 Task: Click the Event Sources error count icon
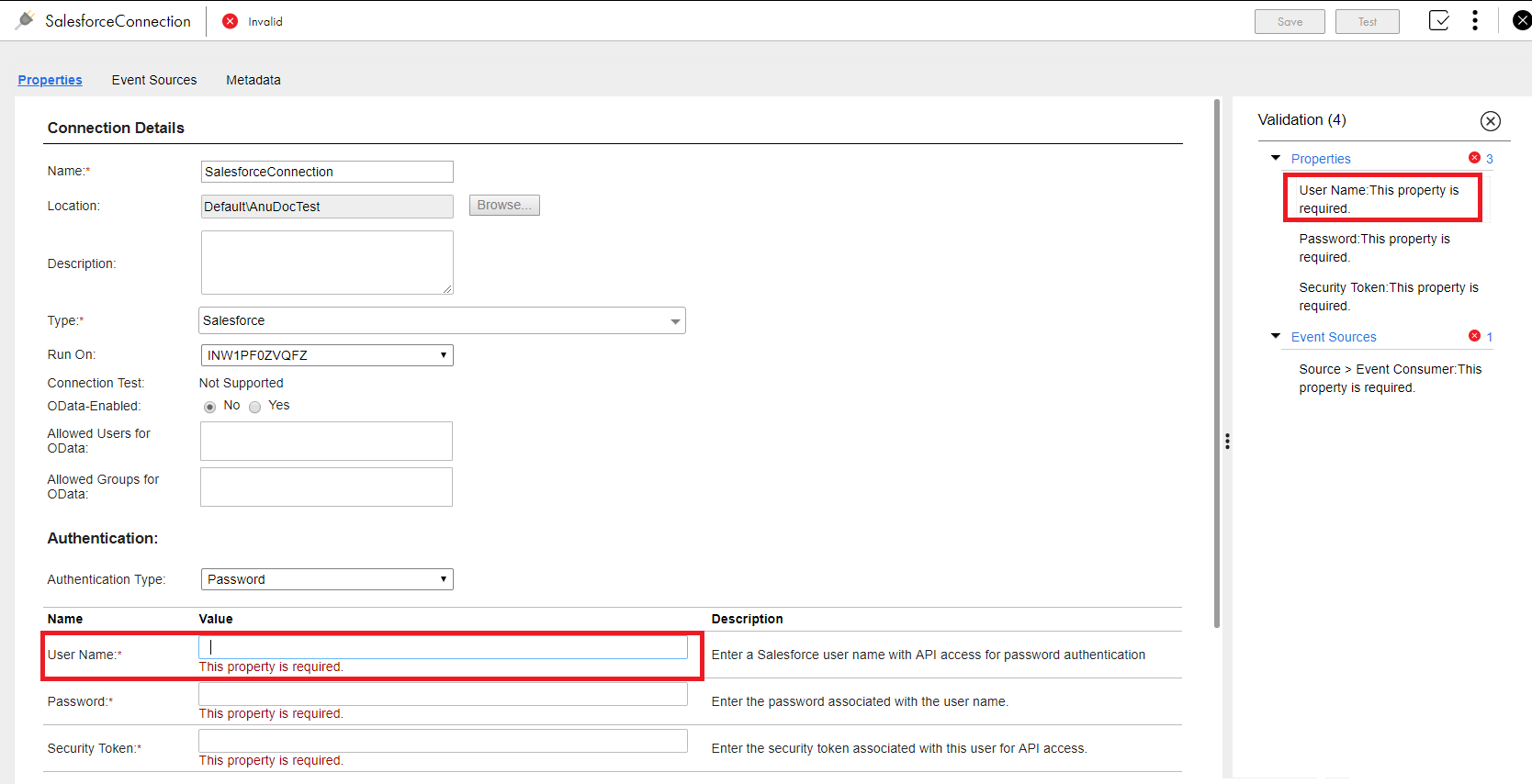(1474, 336)
